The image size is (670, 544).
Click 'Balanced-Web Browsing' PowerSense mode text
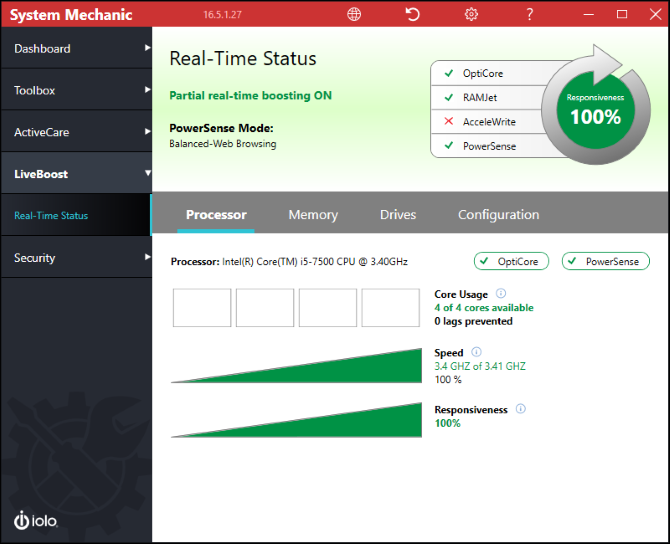(223, 144)
